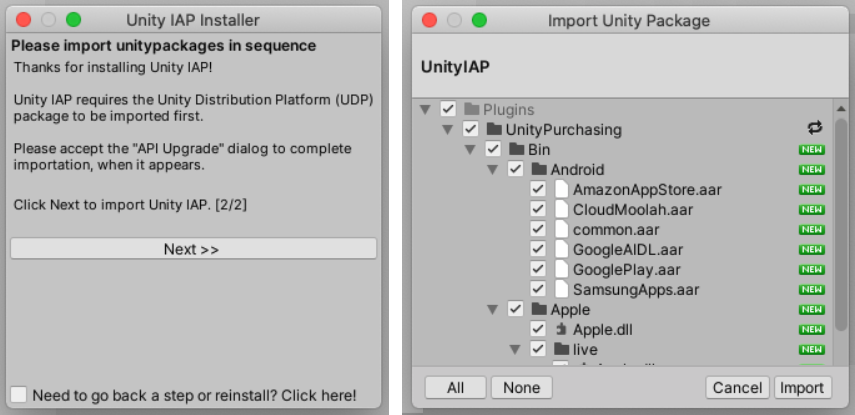
Task: Click the AmazonAppStore.aar file icon
Action: click(561, 190)
